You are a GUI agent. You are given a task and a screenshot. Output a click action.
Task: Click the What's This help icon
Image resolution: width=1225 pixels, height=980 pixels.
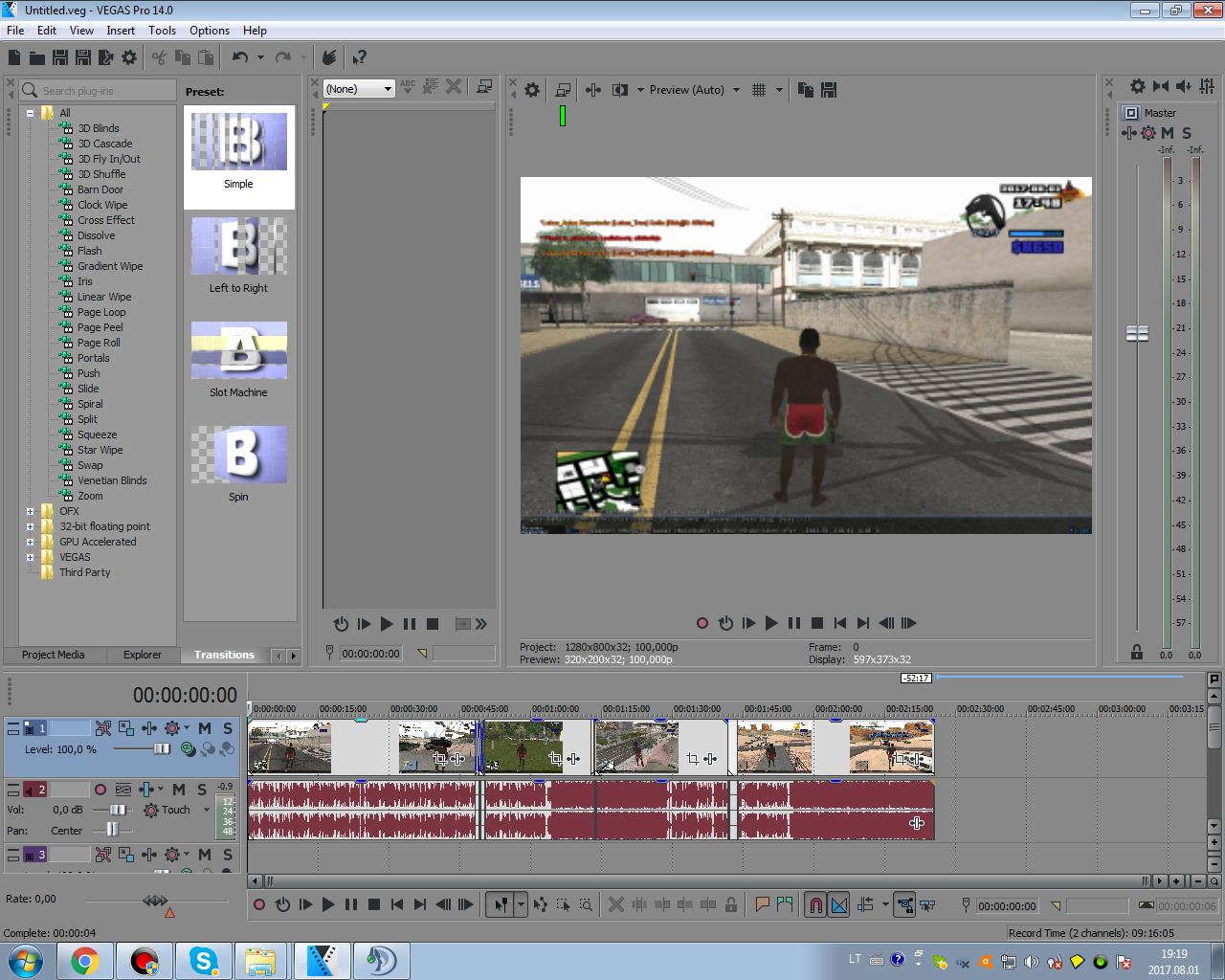click(x=359, y=57)
